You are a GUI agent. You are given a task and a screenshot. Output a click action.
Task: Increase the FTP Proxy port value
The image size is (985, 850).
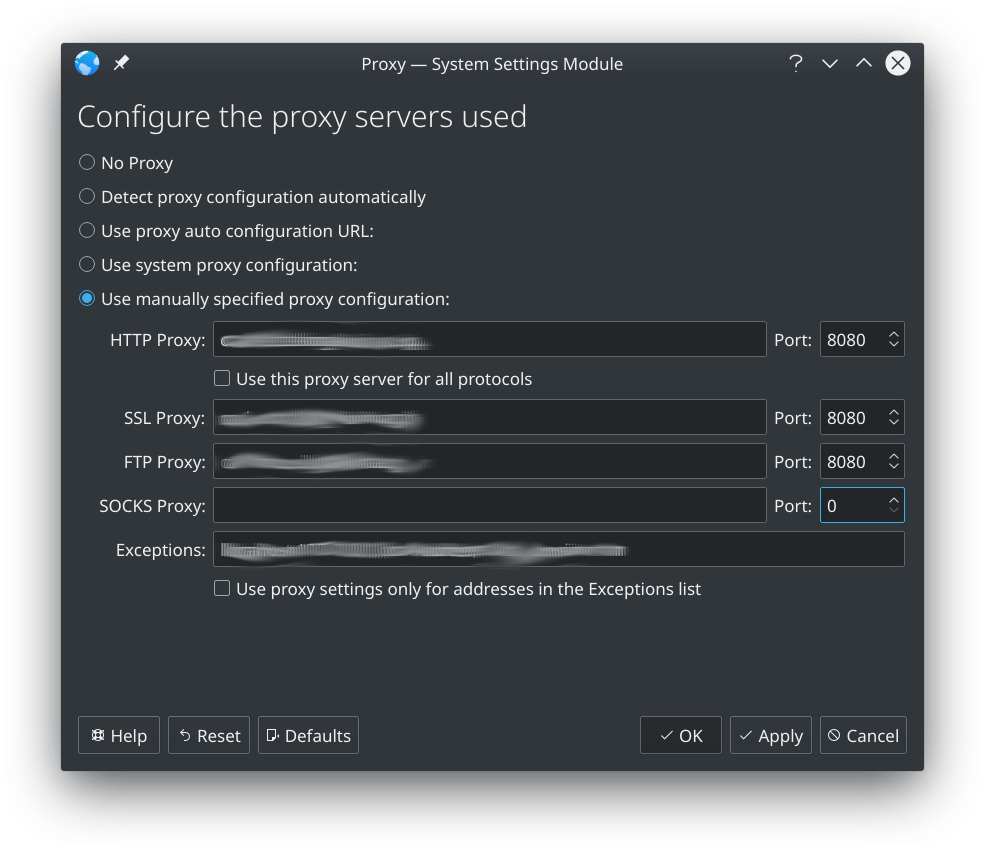pyautogui.click(x=894, y=456)
